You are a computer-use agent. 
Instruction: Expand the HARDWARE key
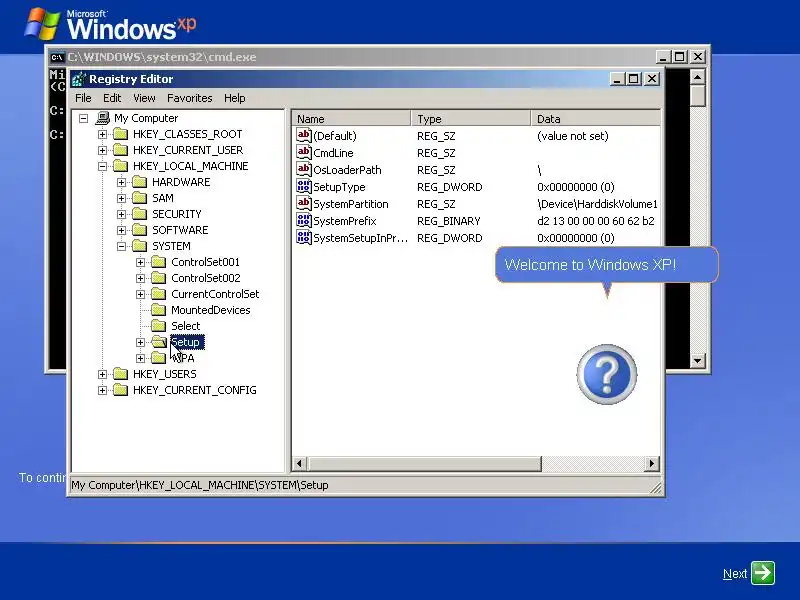(121, 182)
